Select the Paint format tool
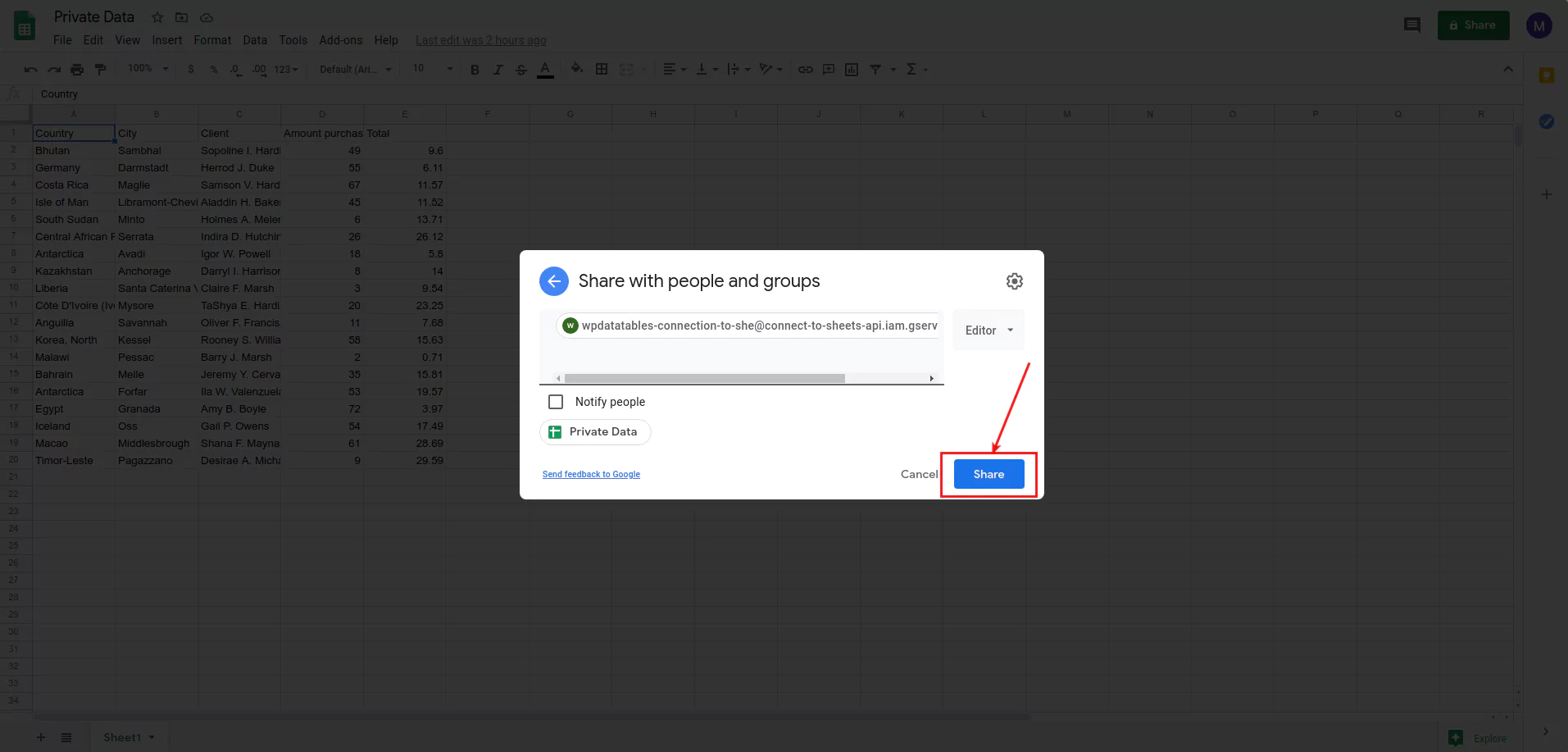This screenshot has height=752, width=1568. 101,69
